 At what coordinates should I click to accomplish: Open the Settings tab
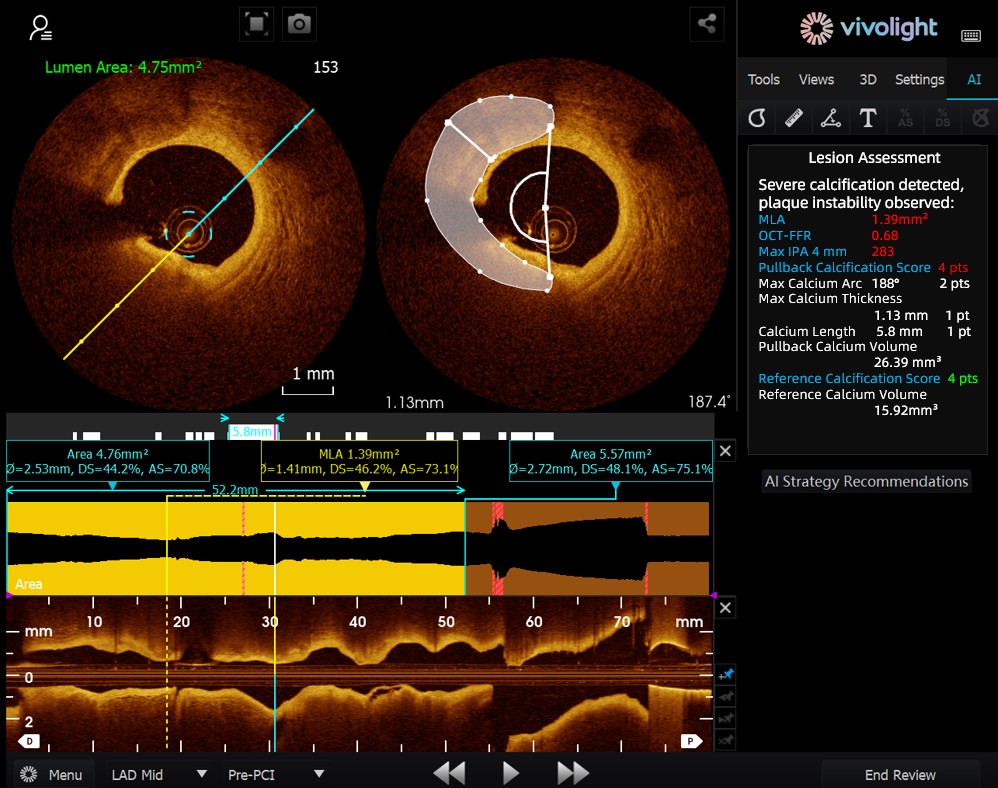click(919, 79)
